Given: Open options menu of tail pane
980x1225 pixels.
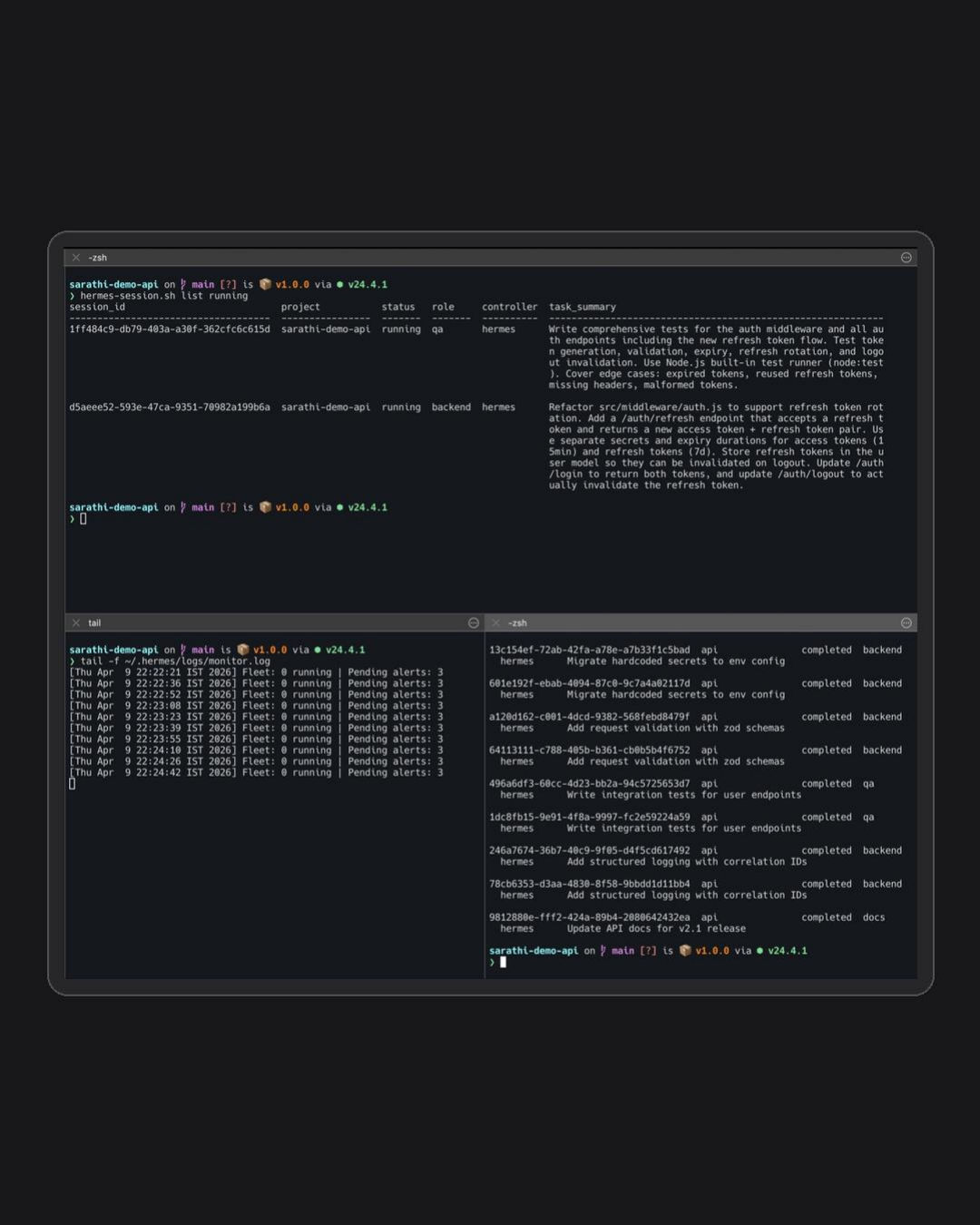Looking at the screenshot, I should 473,623.
